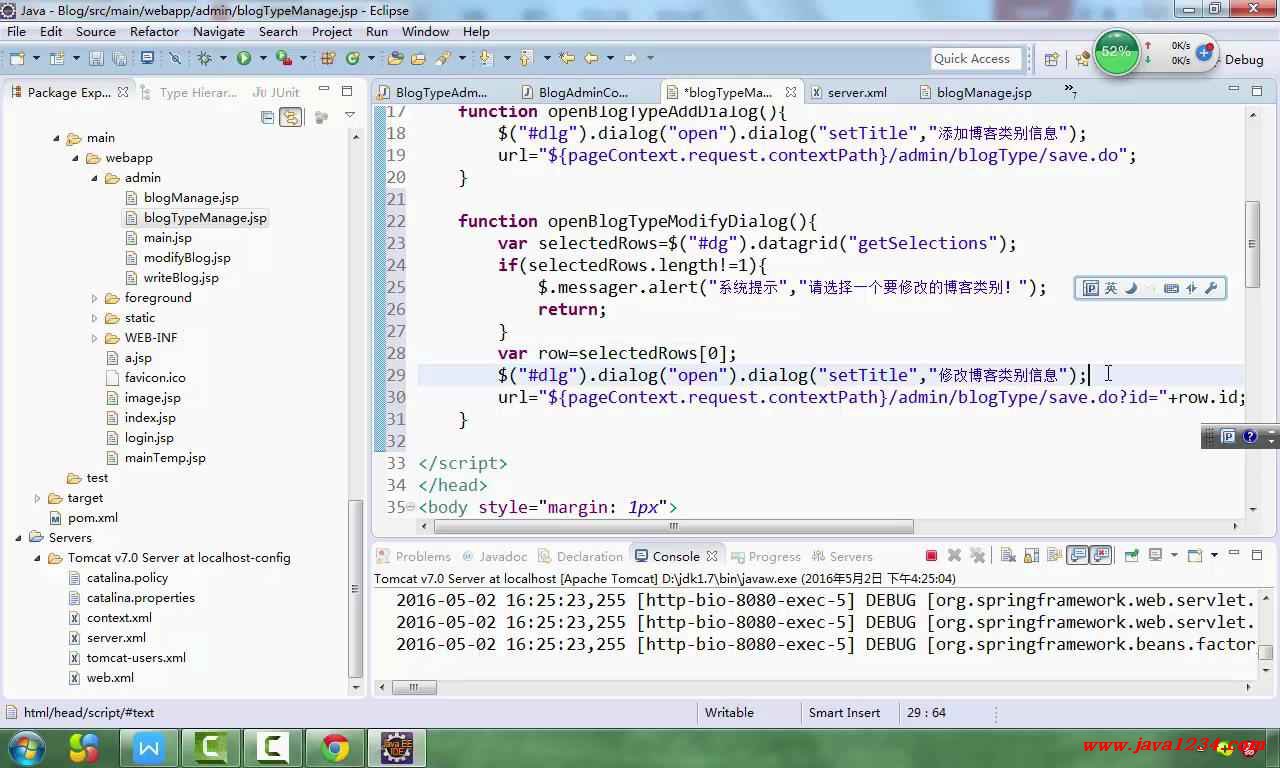Viewport: 1280px width, 768px height.
Task: Click the Quick Access search field
Action: (x=976, y=59)
